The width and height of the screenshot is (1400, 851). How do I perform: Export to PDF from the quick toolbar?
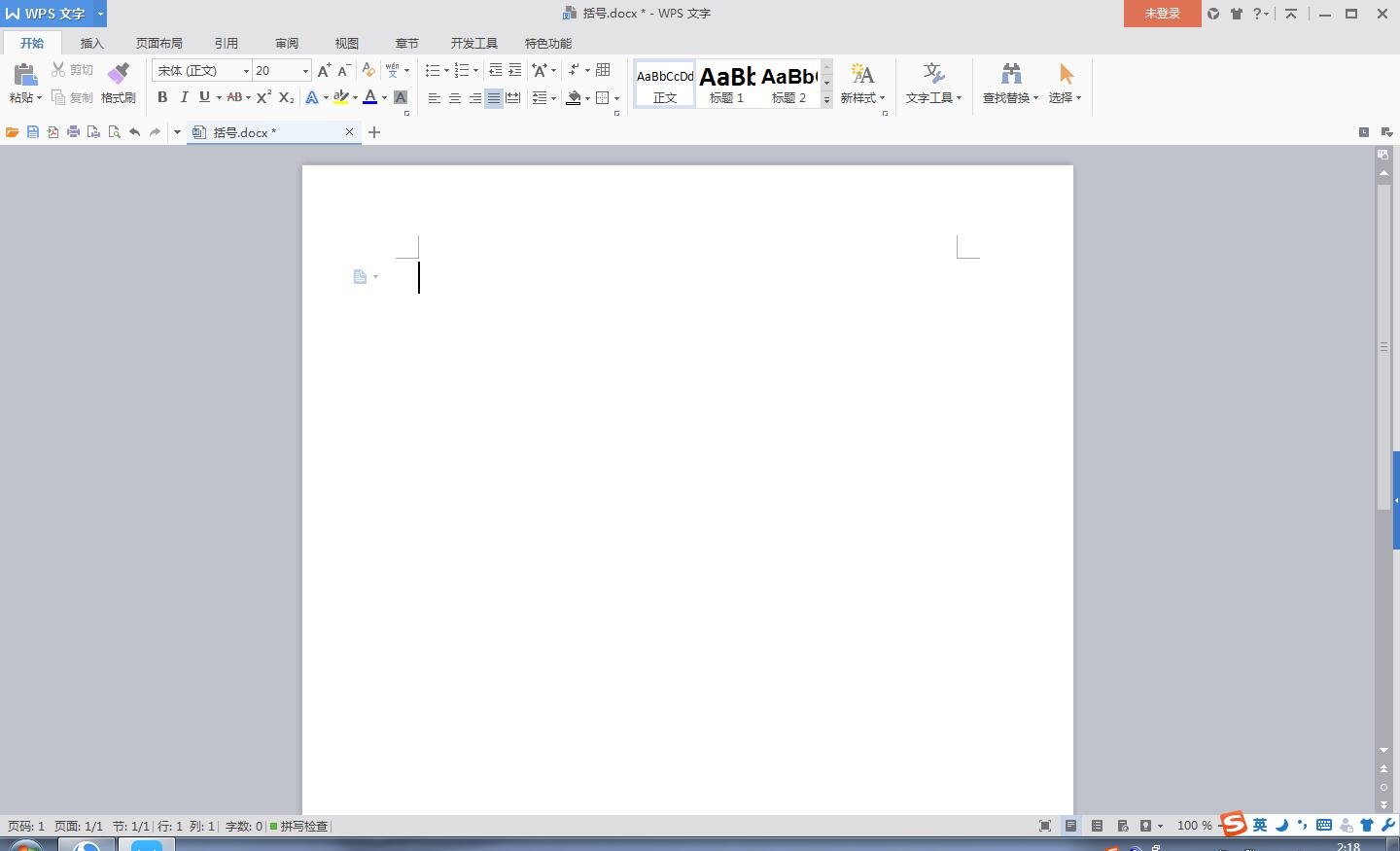52,132
